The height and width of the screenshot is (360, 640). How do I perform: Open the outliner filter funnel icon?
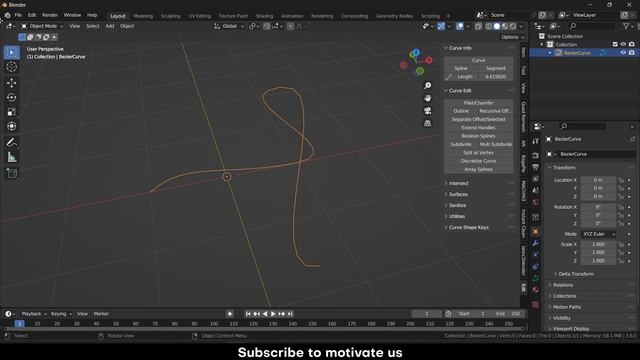[626, 26]
